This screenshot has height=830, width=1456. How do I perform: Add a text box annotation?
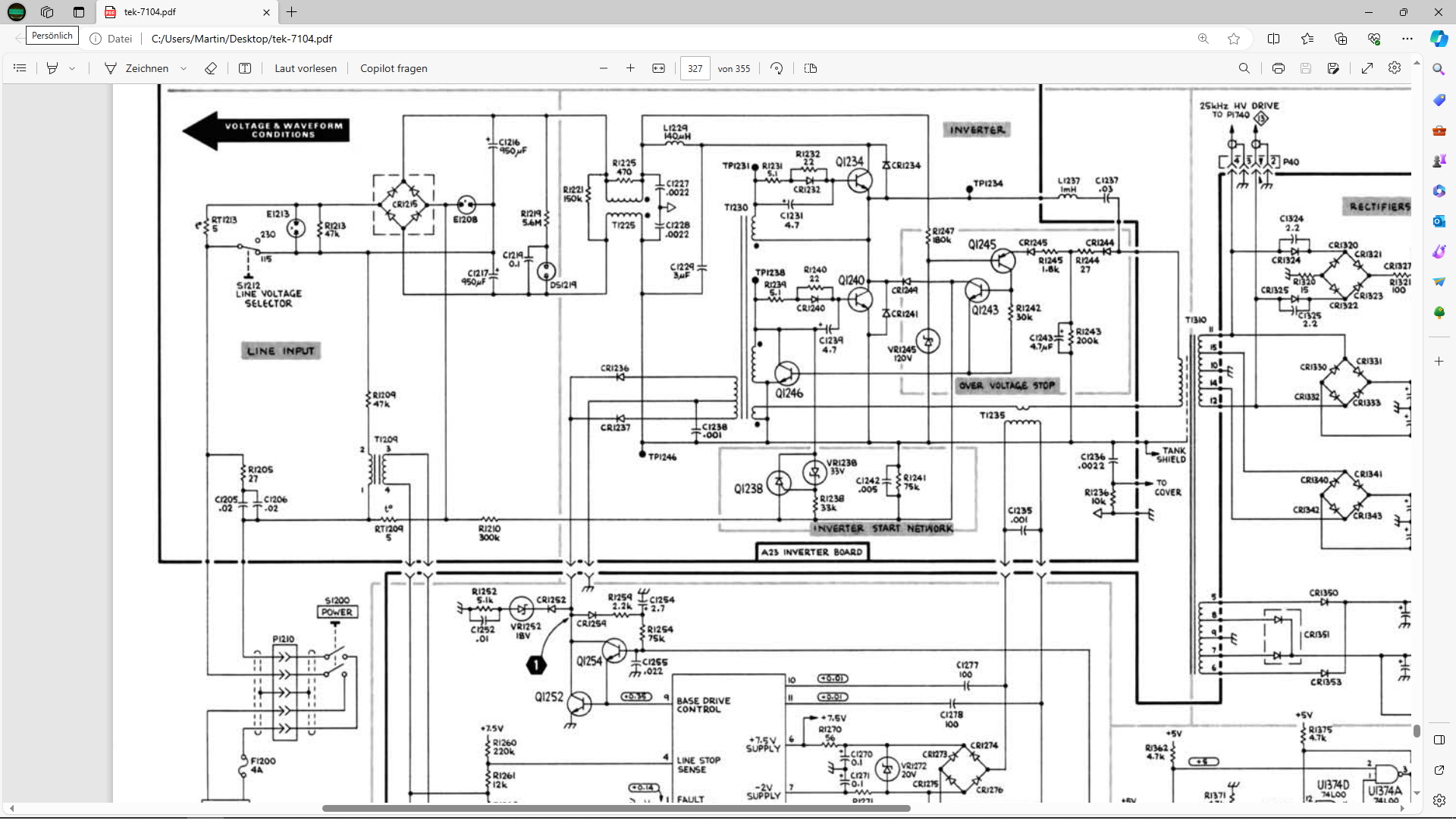pyautogui.click(x=245, y=68)
